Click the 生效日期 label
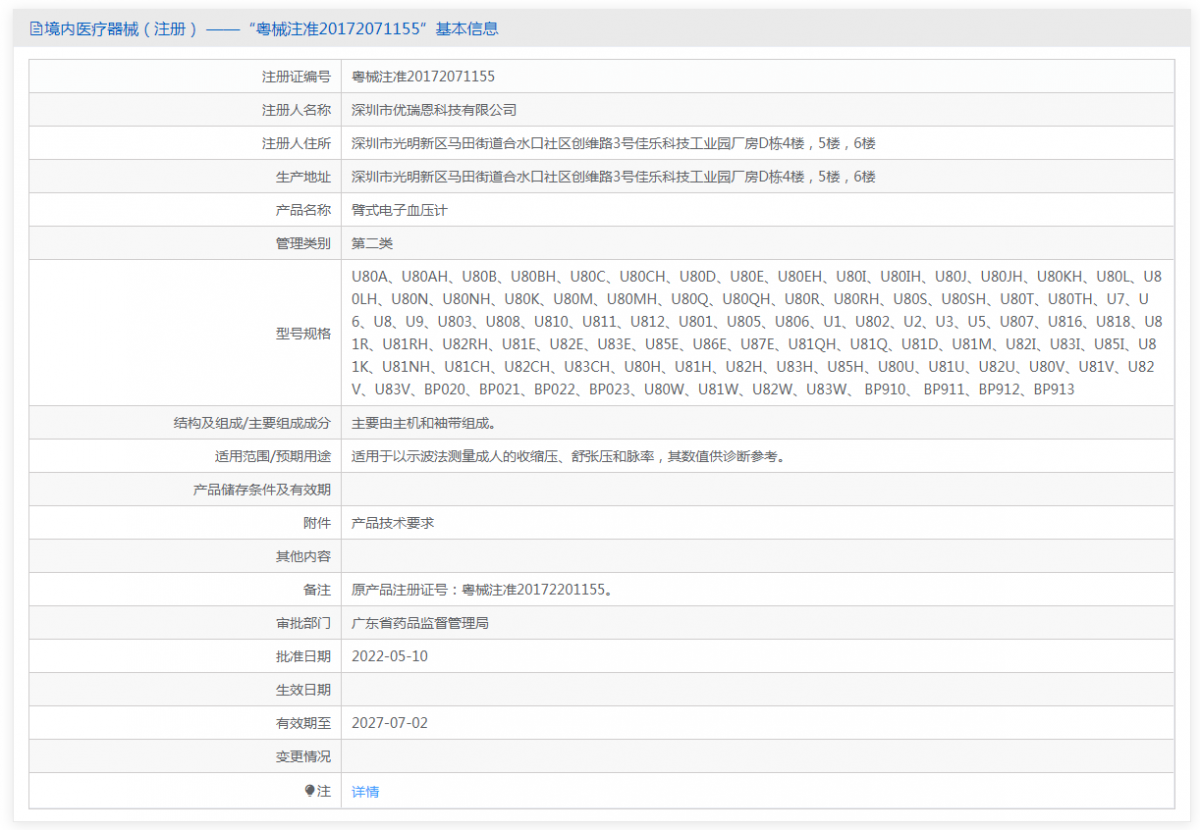The width and height of the screenshot is (1200, 830). point(303,690)
